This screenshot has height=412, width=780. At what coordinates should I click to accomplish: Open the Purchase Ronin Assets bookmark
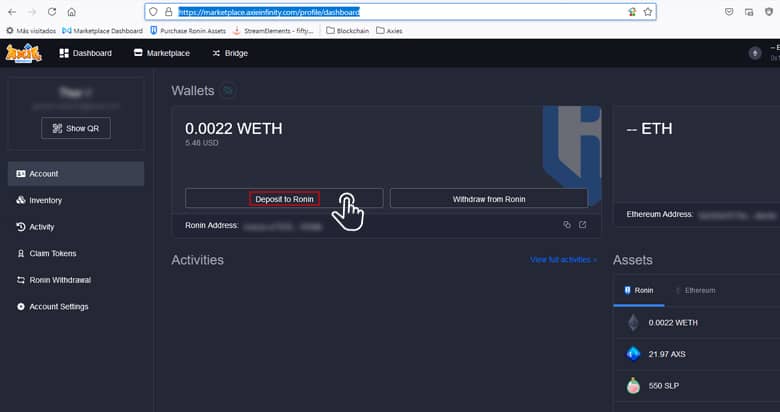coord(188,31)
